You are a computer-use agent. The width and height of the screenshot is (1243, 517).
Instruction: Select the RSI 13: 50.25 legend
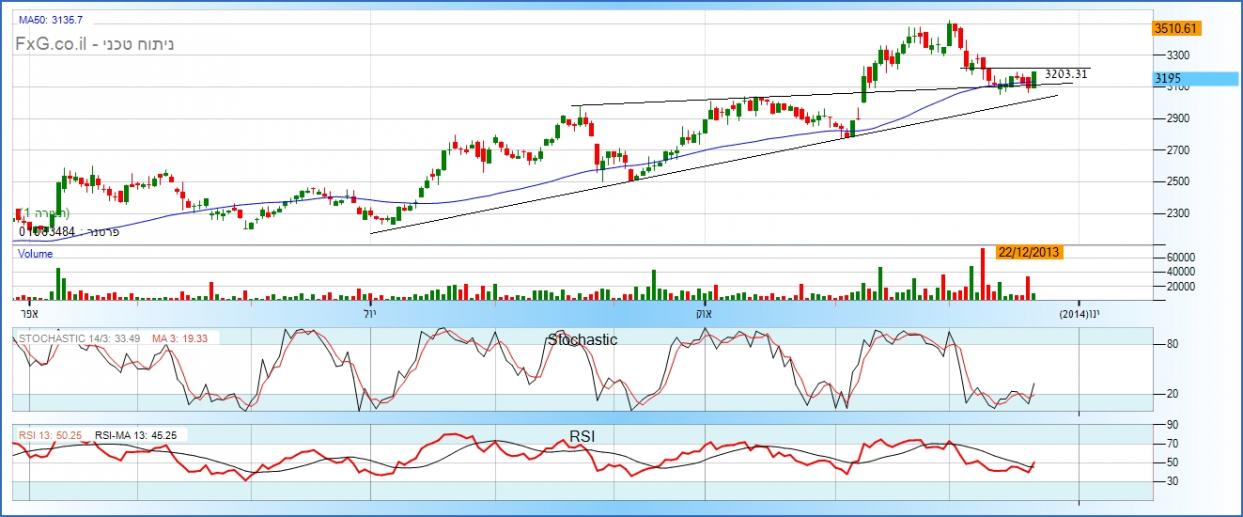tap(50, 435)
